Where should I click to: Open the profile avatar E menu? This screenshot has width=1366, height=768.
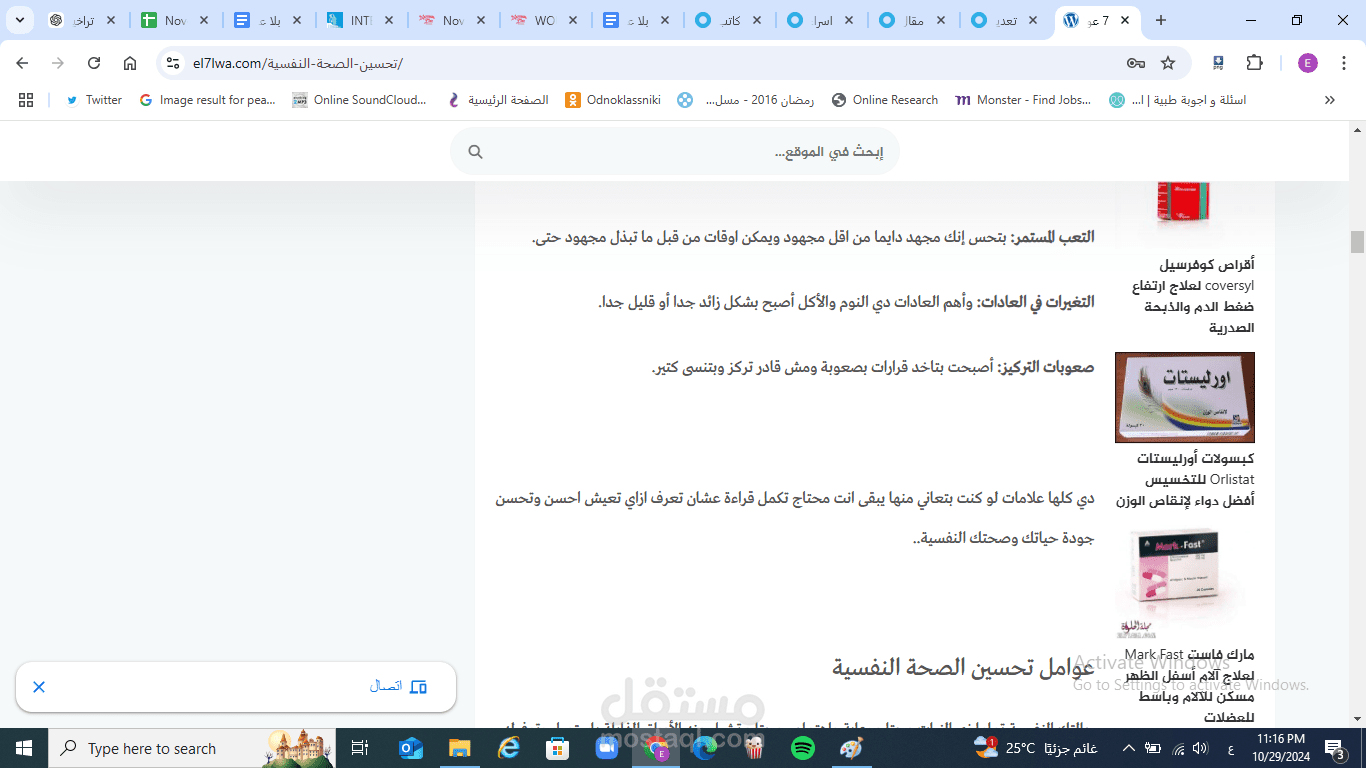click(x=1308, y=63)
